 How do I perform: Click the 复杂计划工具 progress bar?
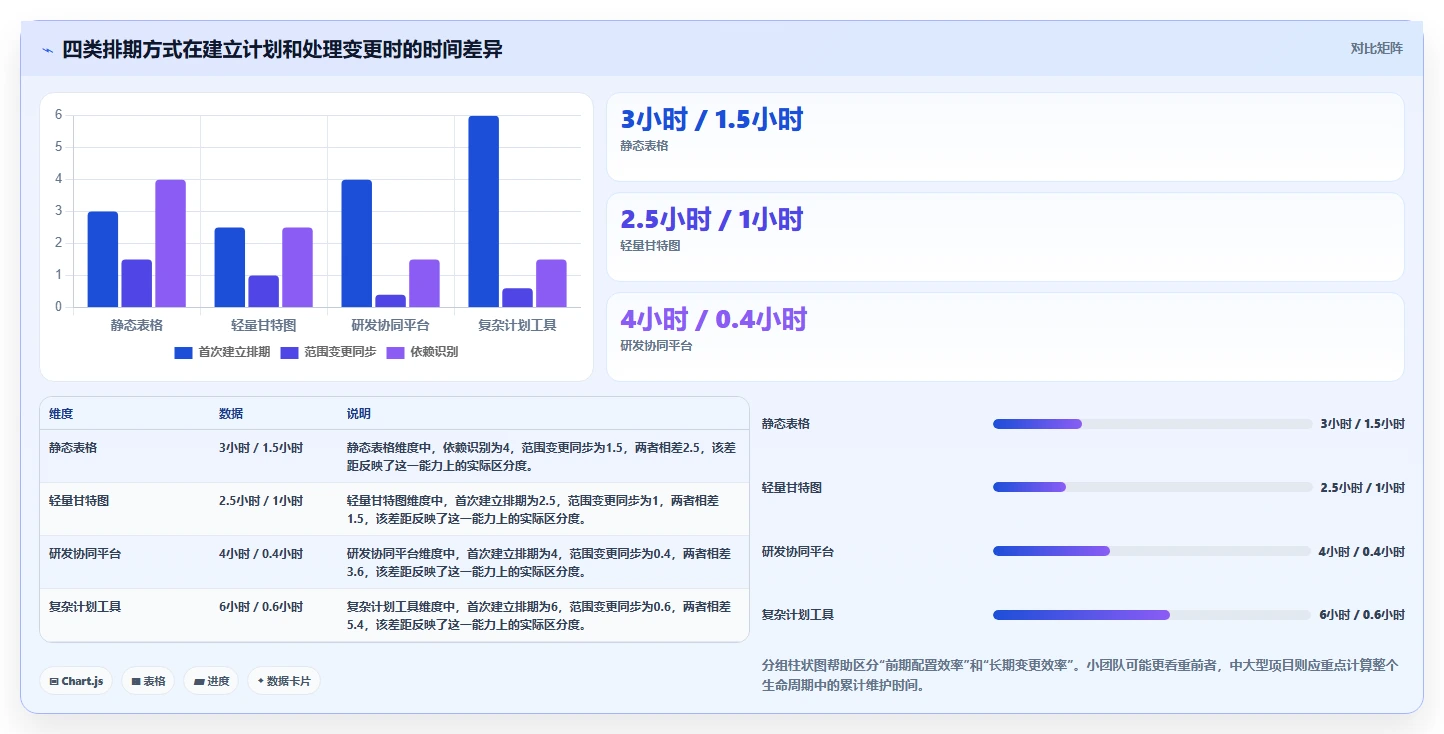point(1151,615)
